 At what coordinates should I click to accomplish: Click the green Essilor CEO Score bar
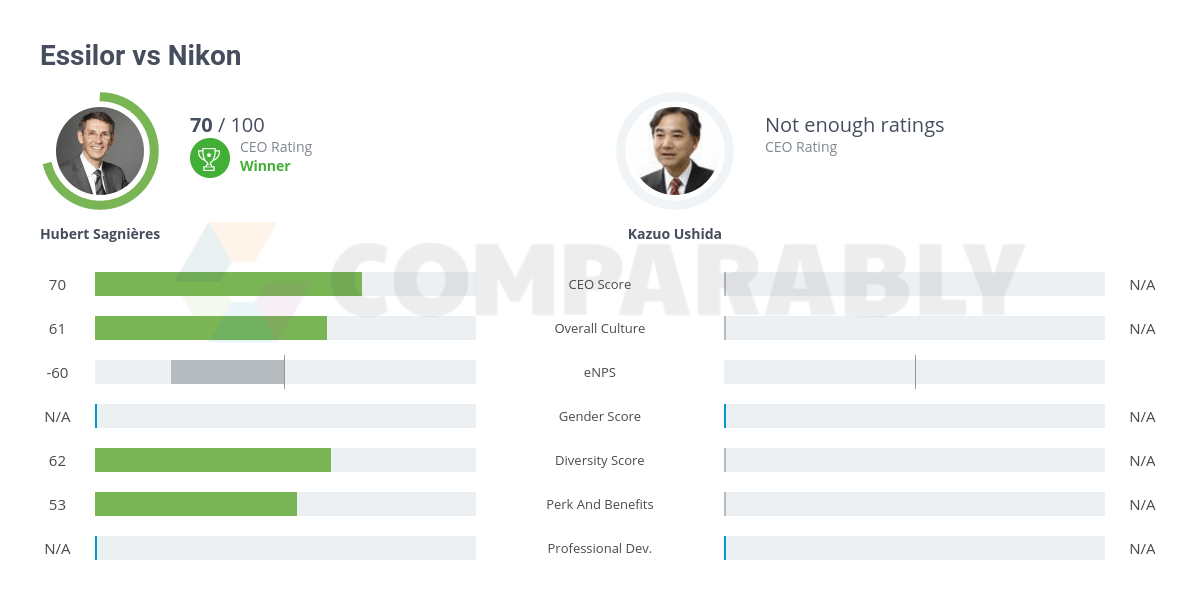pos(228,284)
